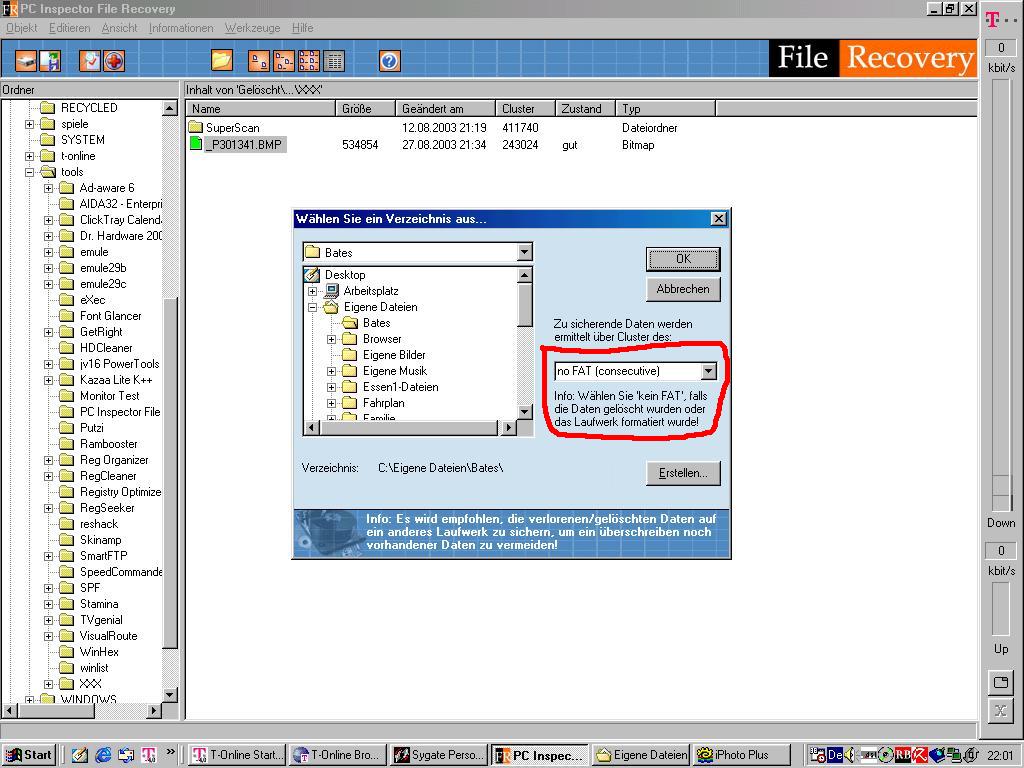Select Eigene Bilder in dialog tree
Screen dimensions: 1024x768
pyautogui.click(x=394, y=355)
